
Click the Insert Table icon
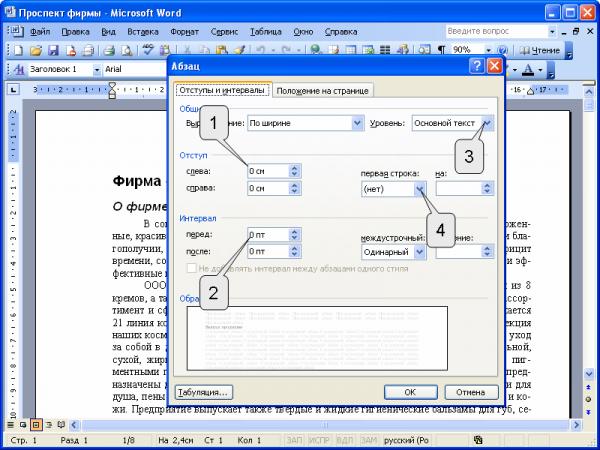tap(351, 50)
